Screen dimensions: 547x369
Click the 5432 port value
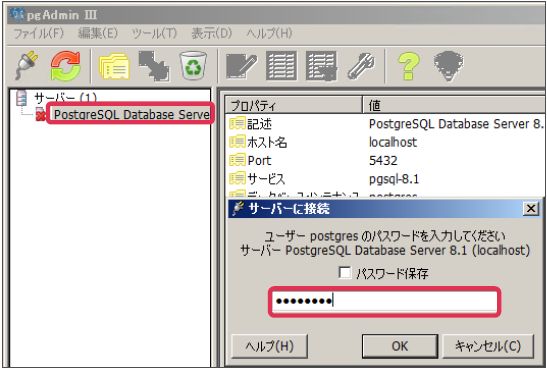383,160
